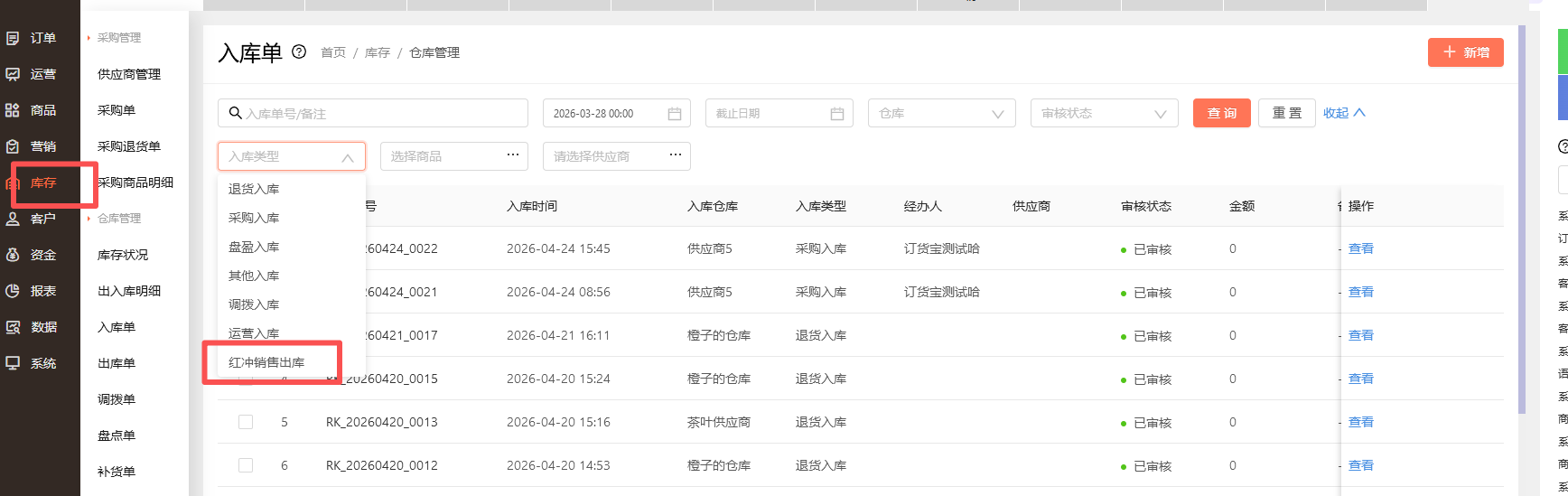Viewport: 1568px width, 496px height.
Task: Choose 采购入库 from the type list
Action: (292, 218)
